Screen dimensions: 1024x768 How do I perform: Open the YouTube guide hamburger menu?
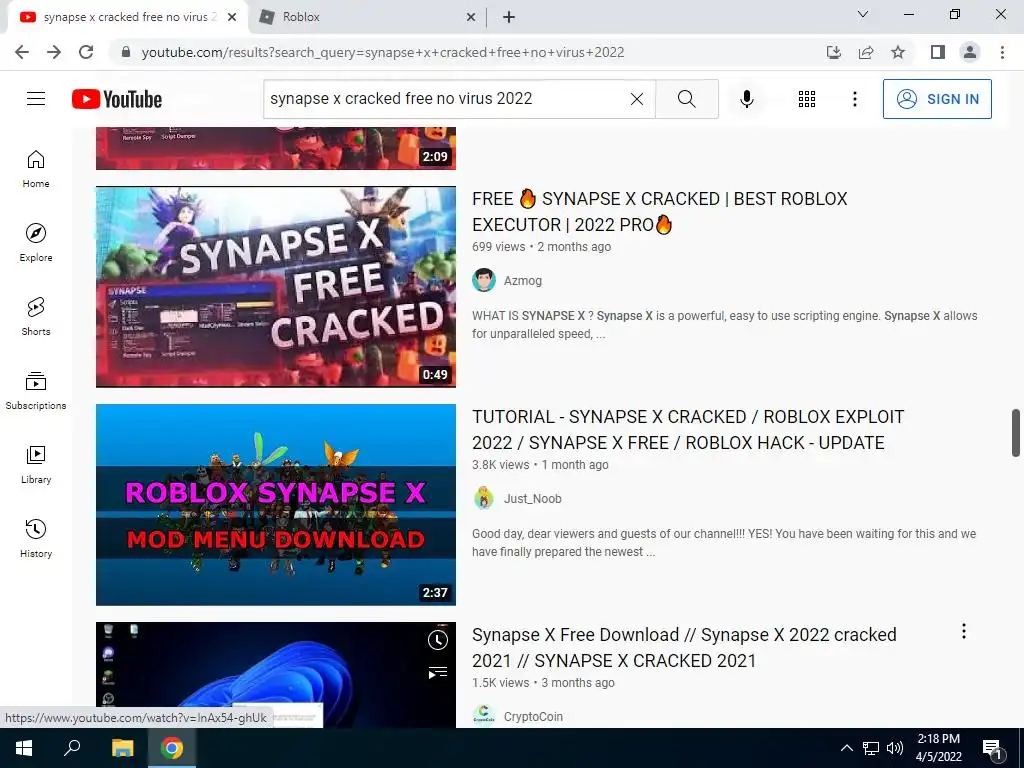point(36,99)
